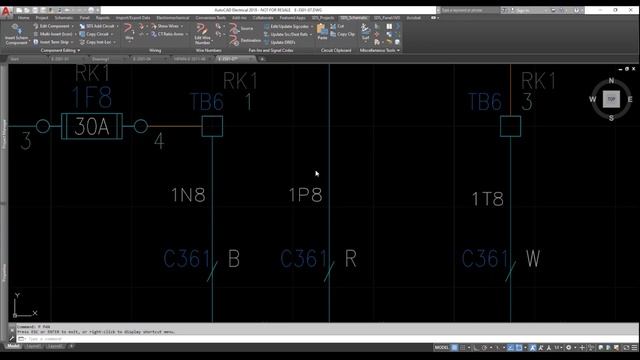The width and height of the screenshot is (640, 360).
Task: Click the search keyword input field
Action: tap(469, 10)
